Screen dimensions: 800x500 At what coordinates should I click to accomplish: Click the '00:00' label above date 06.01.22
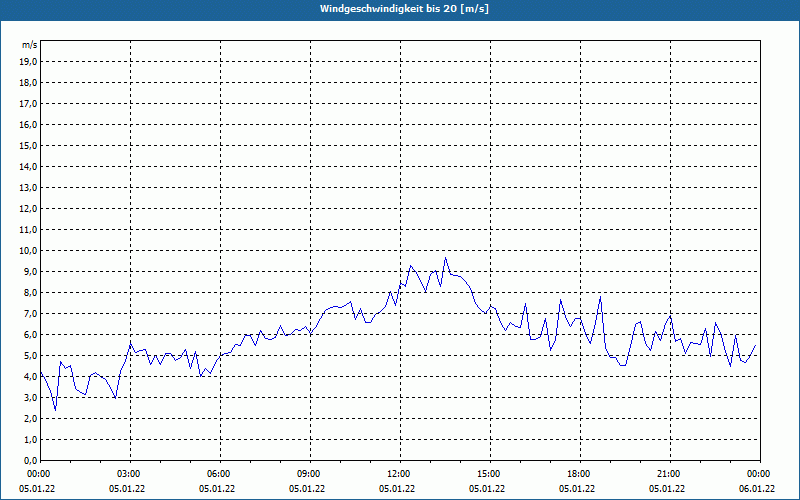pyautogui.click(x=760, y=474)
